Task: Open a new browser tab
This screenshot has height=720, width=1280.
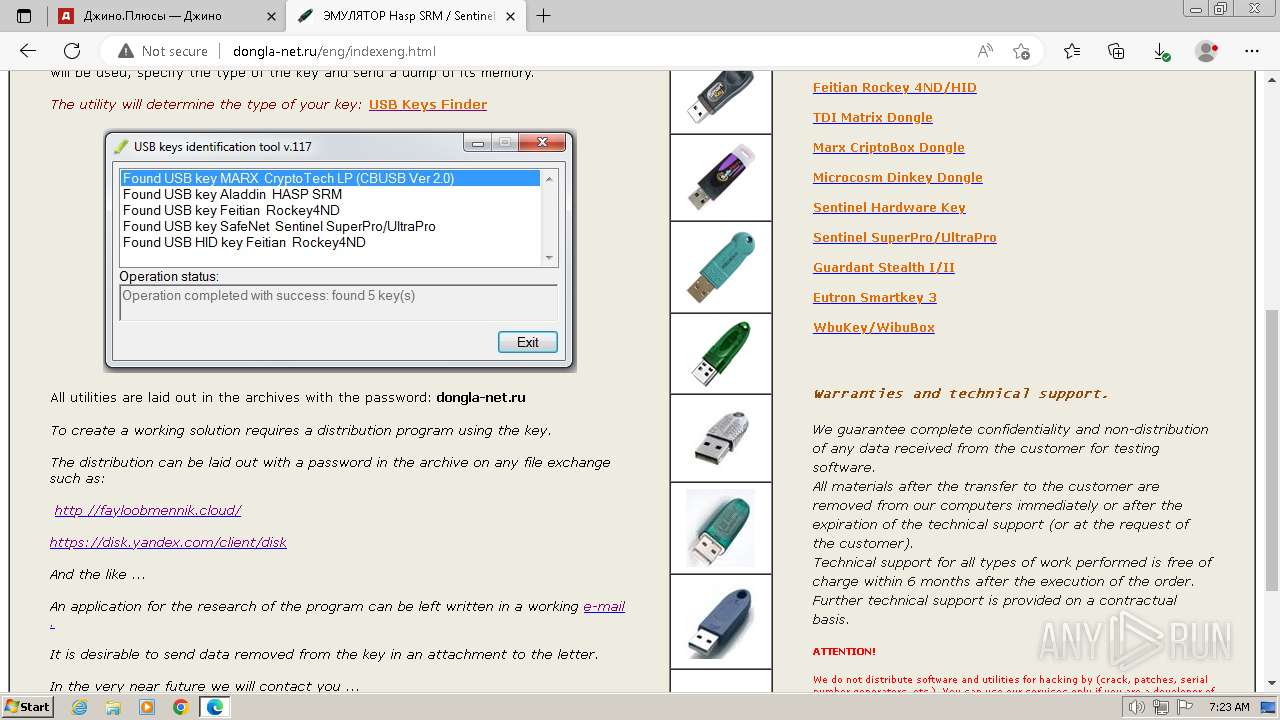Action: (x=544, y=15)
